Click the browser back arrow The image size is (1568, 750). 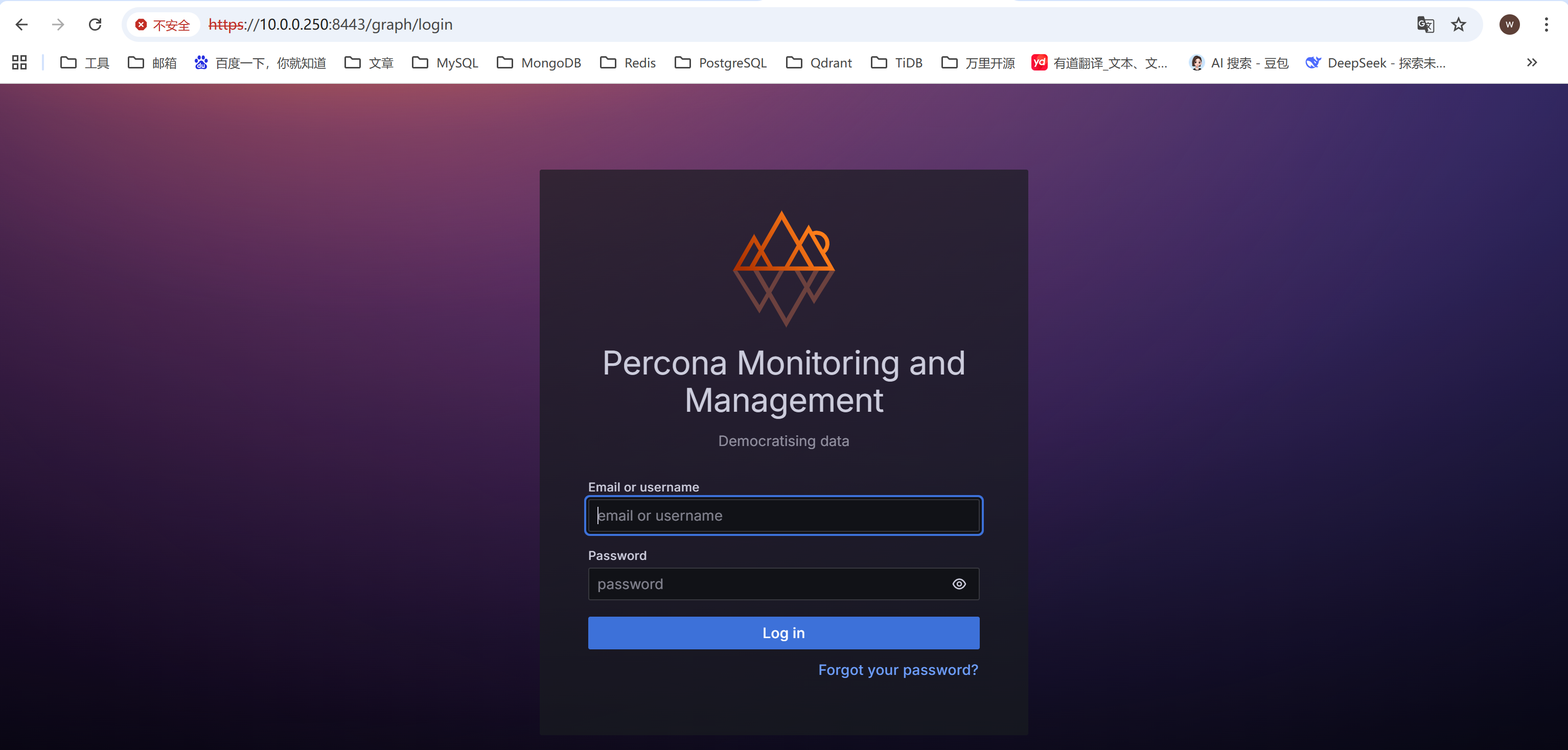(22, 25)
